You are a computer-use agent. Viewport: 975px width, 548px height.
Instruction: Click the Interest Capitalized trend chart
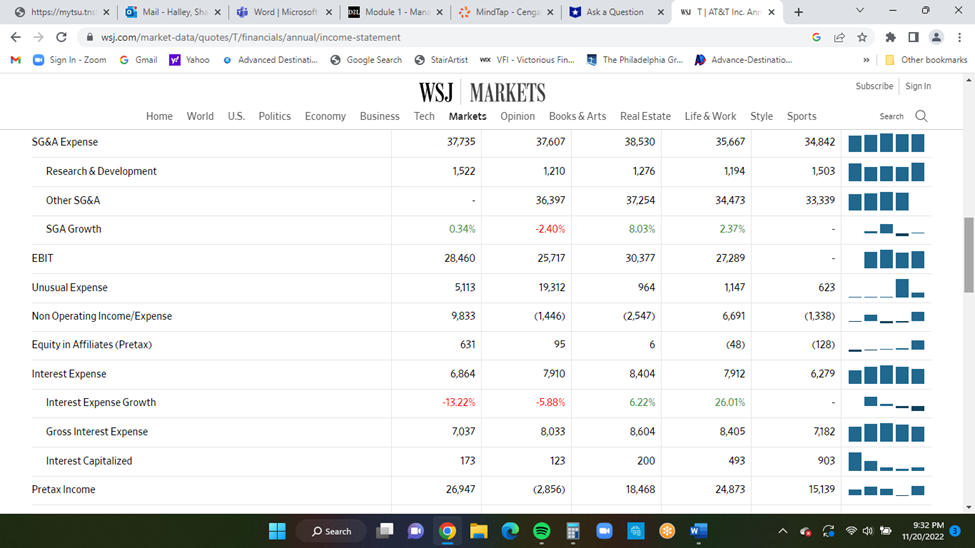tap(887, 462)
